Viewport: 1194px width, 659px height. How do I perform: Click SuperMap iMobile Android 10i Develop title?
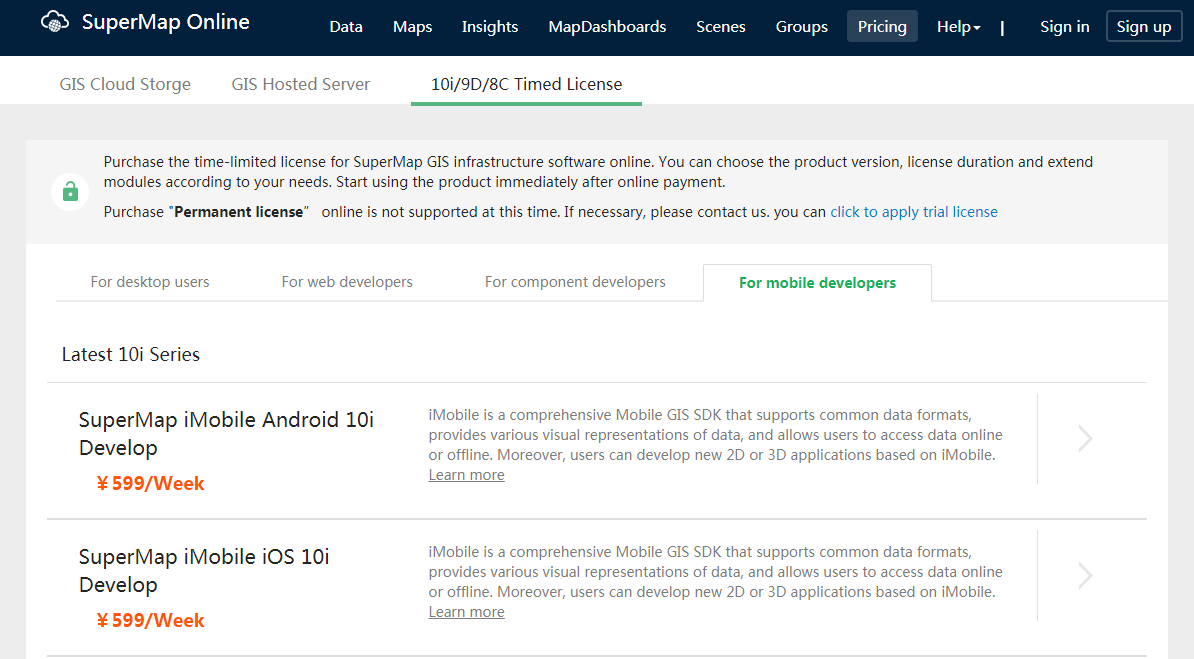coord(226,433)
